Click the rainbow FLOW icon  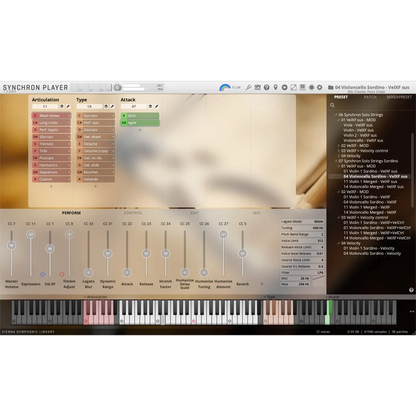click(225, 88)
